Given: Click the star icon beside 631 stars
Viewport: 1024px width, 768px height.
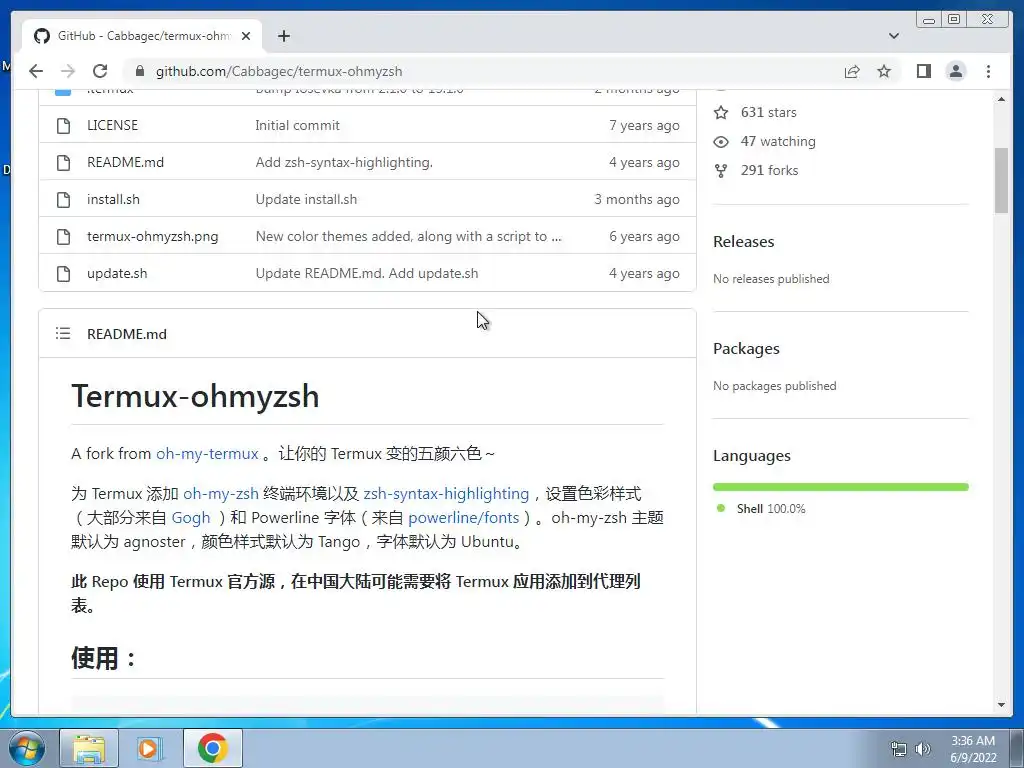Looking at the screenshot, I should point(721,112).
